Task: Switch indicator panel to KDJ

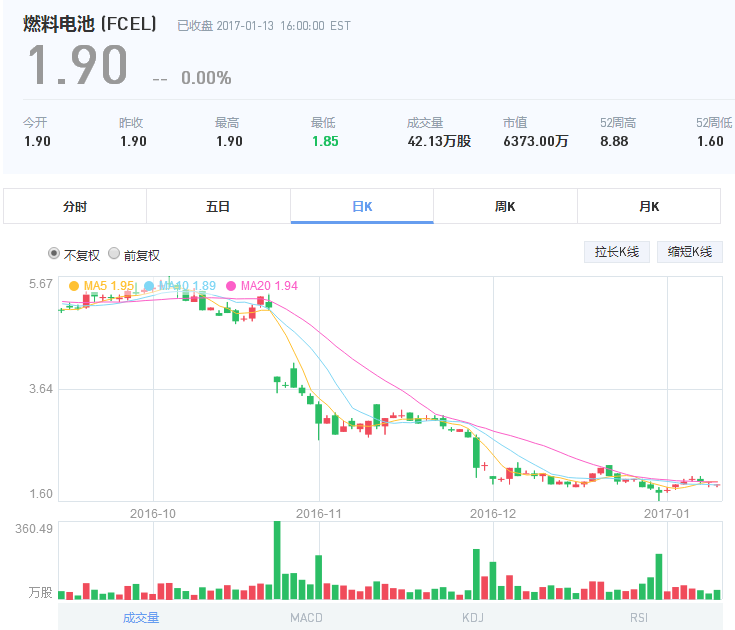Action: point(472,617)
